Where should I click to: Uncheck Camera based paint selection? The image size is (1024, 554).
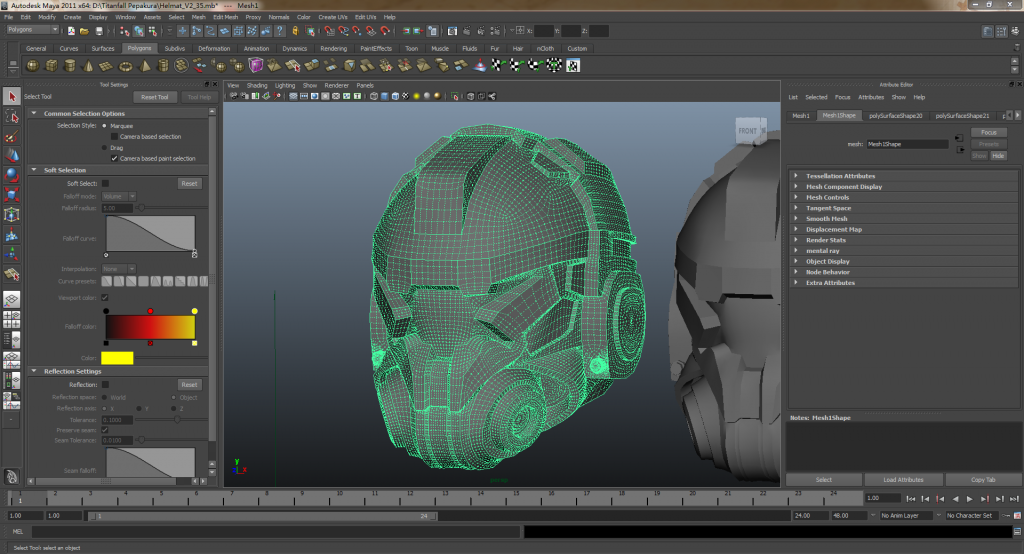point(114,158)
